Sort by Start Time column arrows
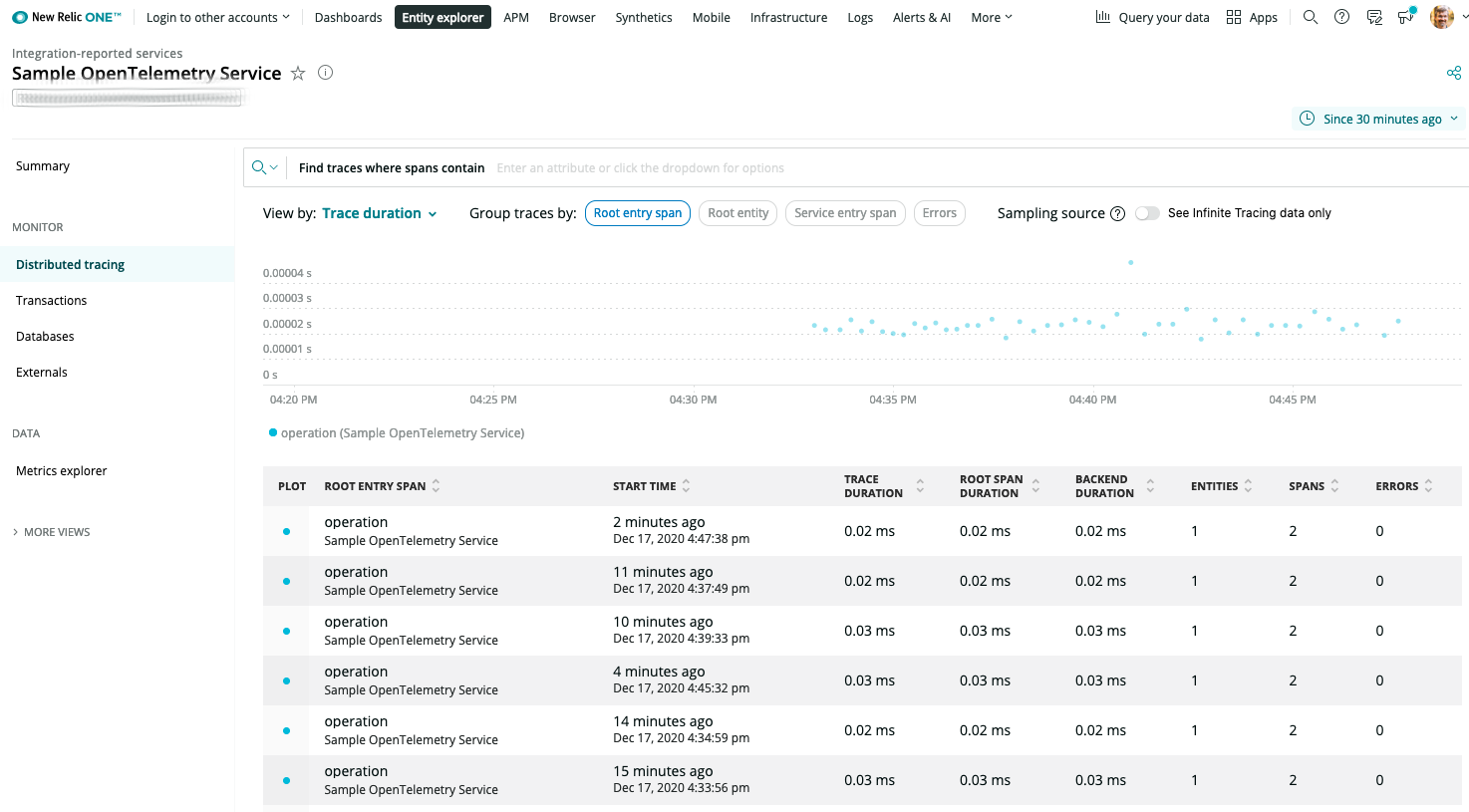Viewport: 1469px width, 812px height. click(686, 486)
